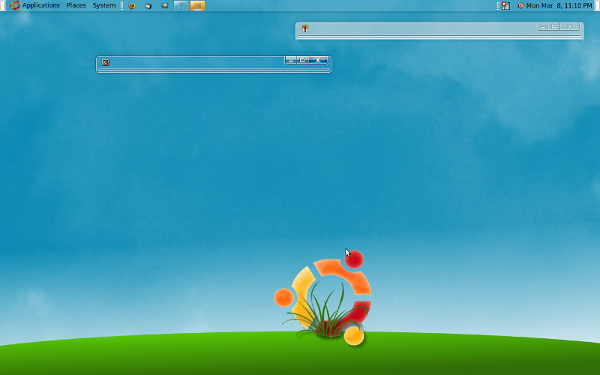600x375 pixels.
Task: Click the Ubuntu logo icon beside Applications
Action: pyautogui.click(x=15, y=5)
